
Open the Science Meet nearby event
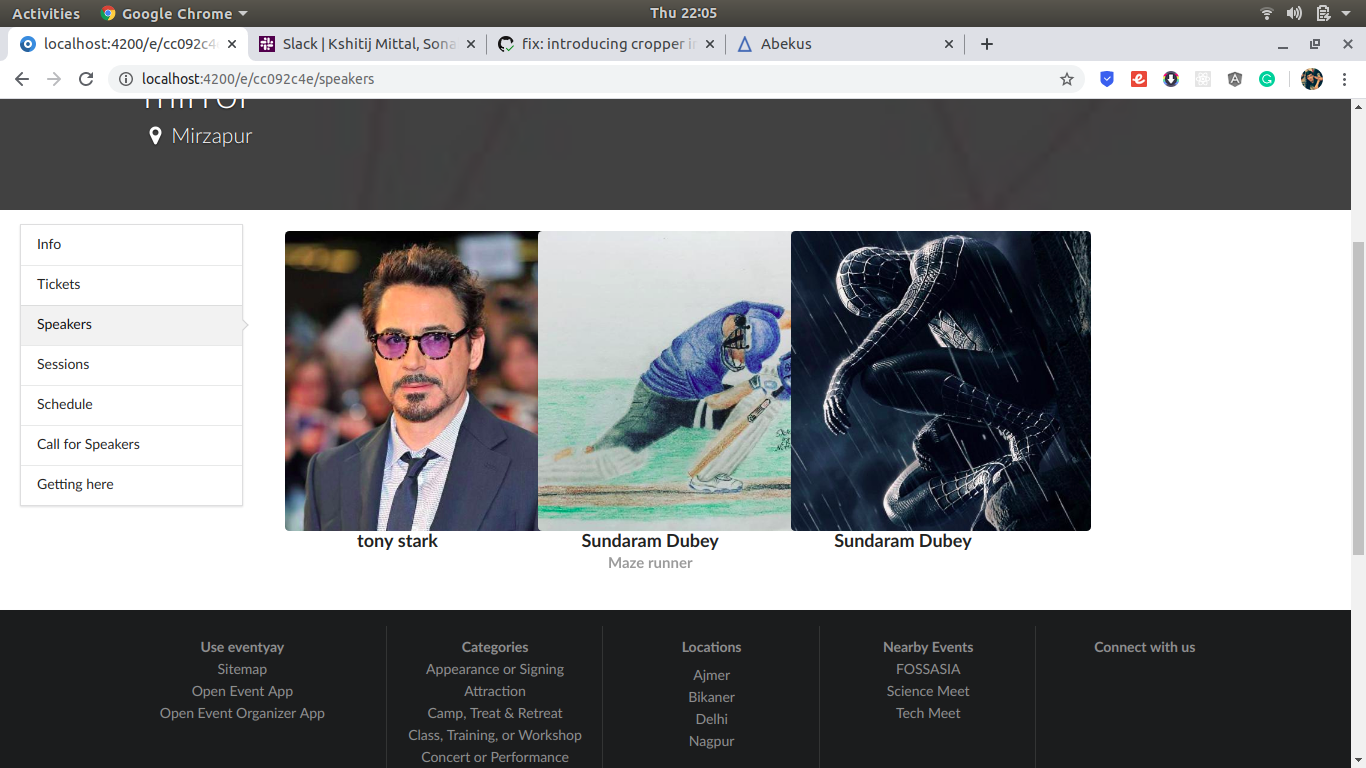[928, 691]
